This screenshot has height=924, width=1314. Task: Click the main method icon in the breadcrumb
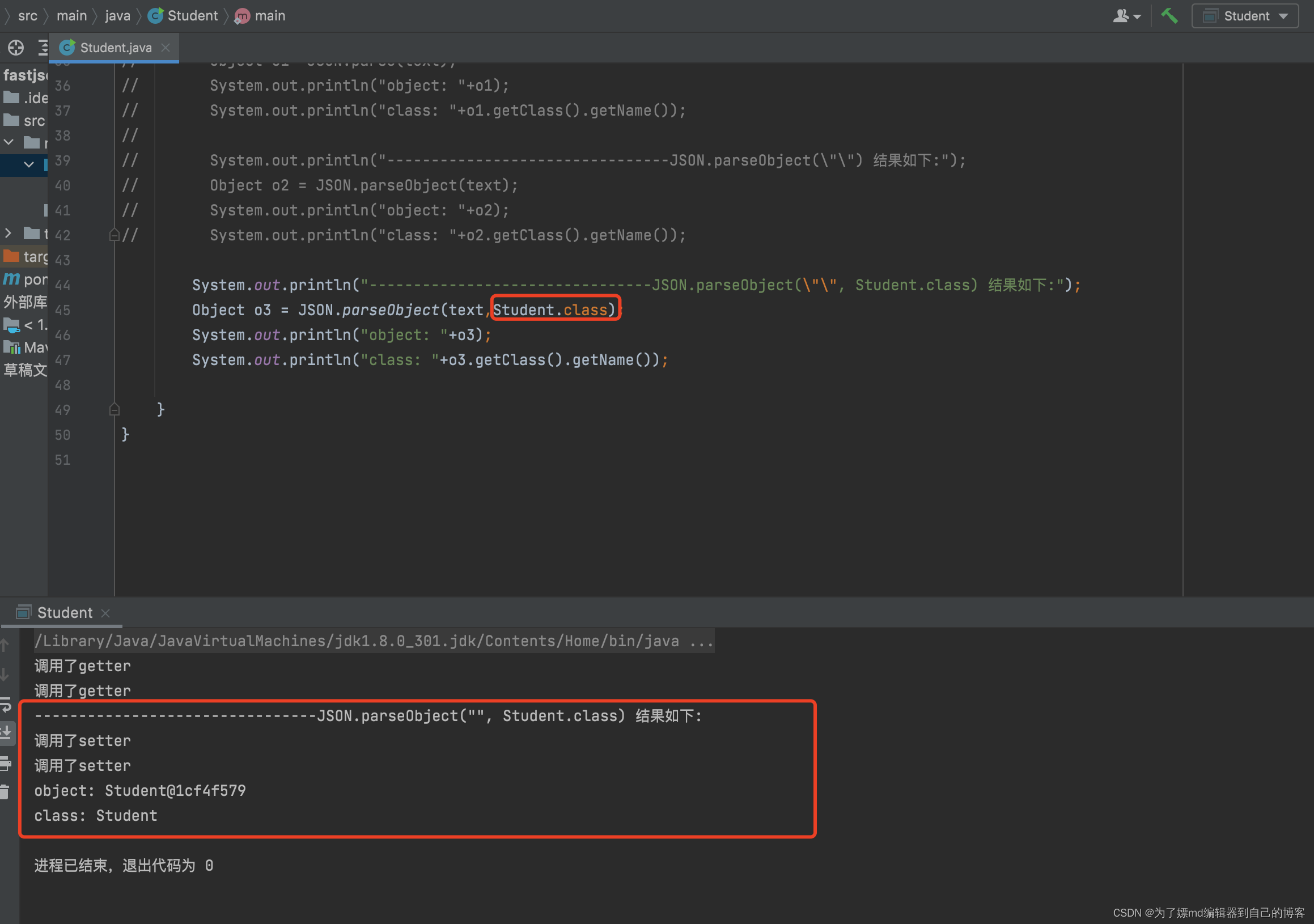pos(242,16)
